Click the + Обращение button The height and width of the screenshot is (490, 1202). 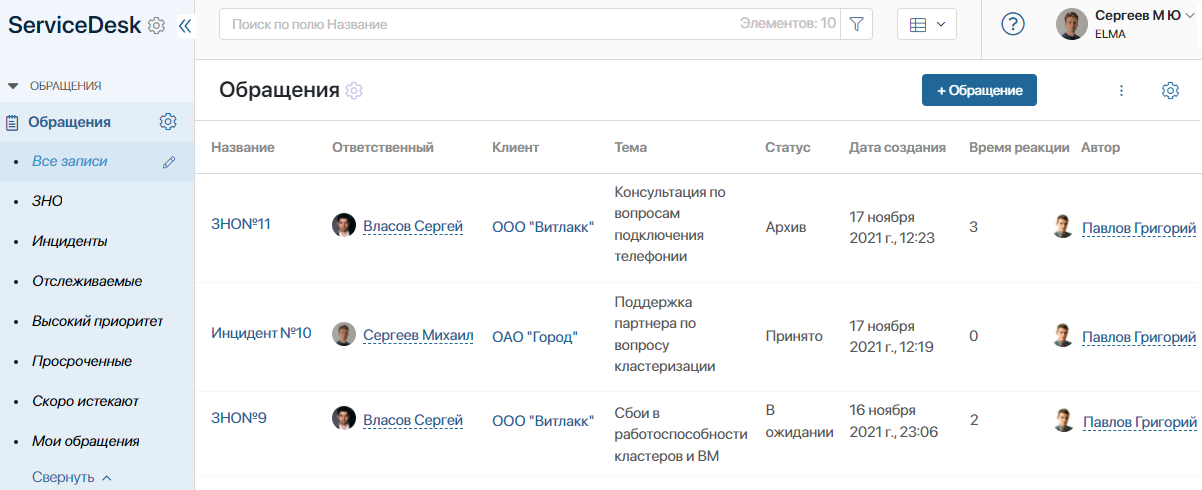coord(979,90)
